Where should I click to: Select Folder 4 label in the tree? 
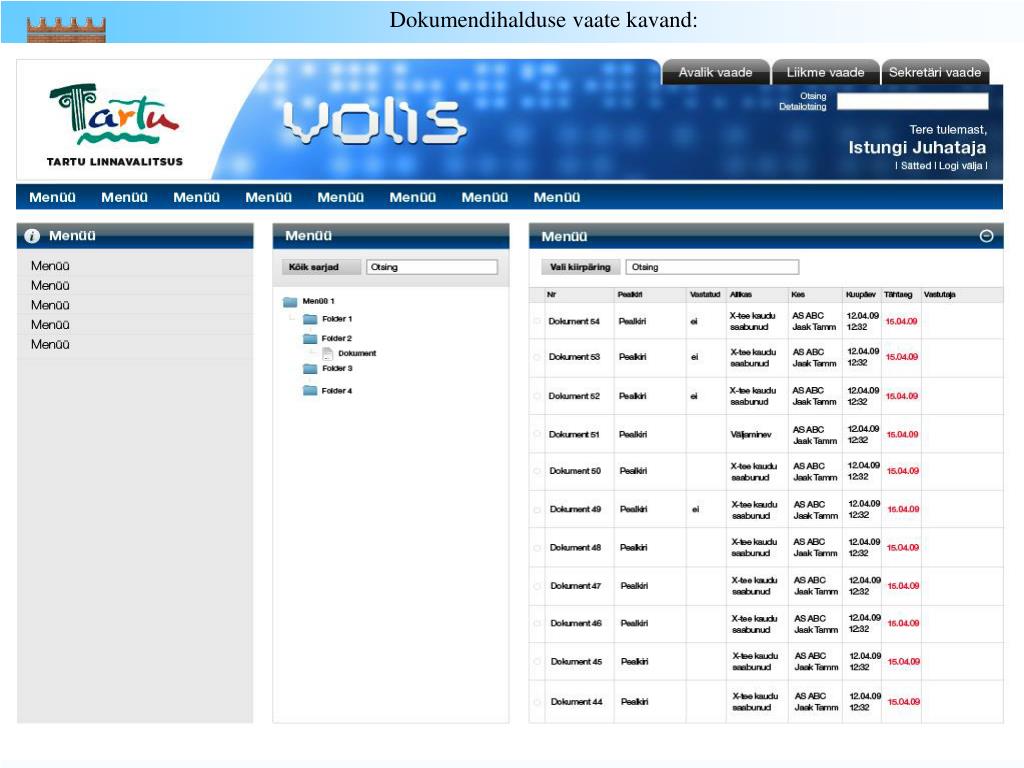337,391
